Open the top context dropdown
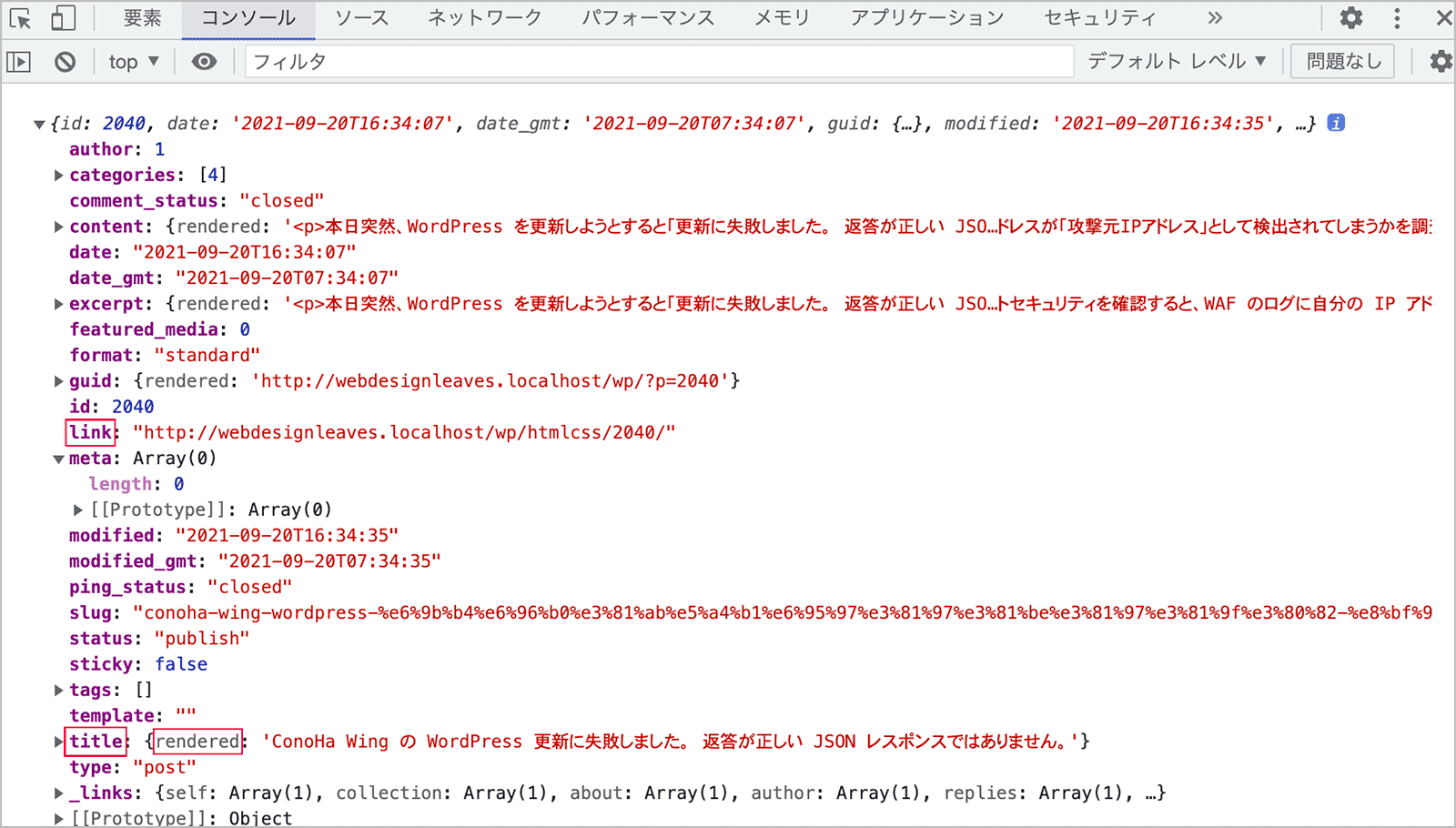The height and width of the screenshot is (828, 1456). tap(134, 62)
